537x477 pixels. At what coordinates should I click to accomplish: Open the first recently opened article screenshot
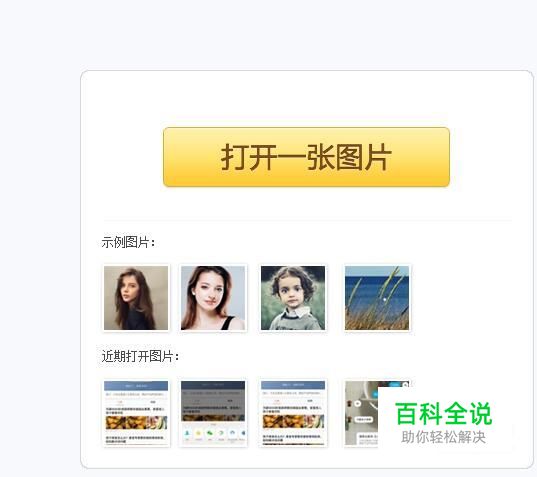[136, 413]
